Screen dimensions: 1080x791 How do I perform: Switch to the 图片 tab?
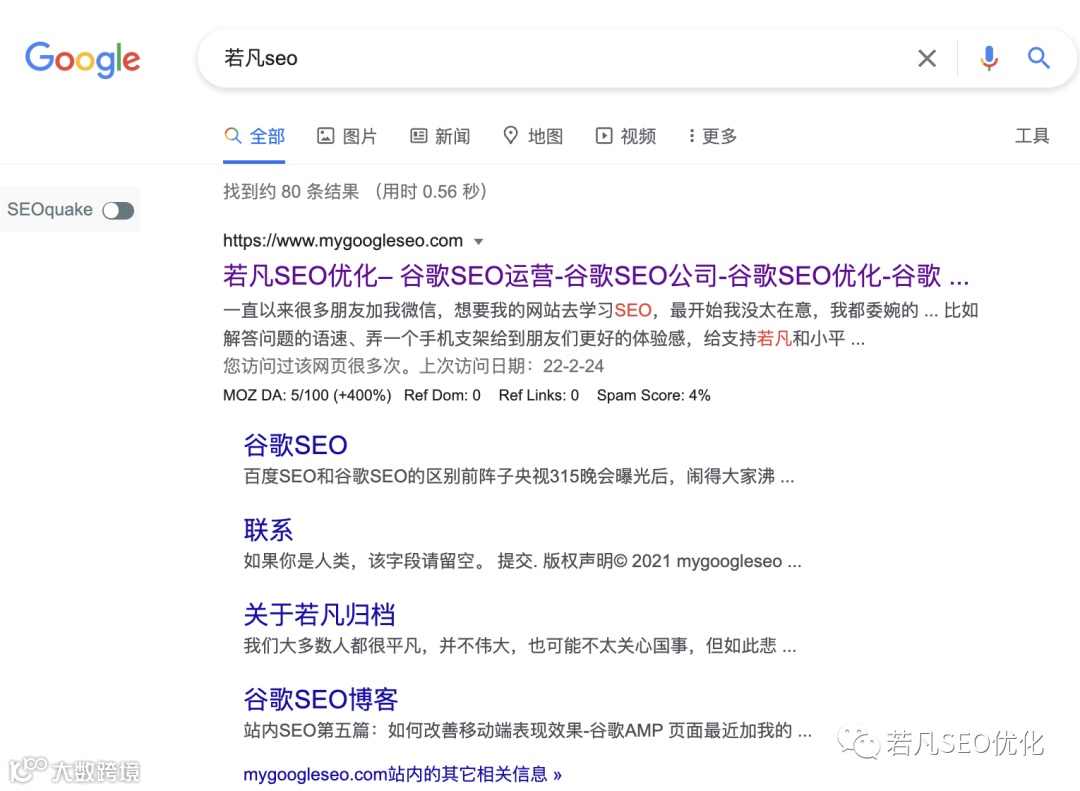click(x=346, y=136)
